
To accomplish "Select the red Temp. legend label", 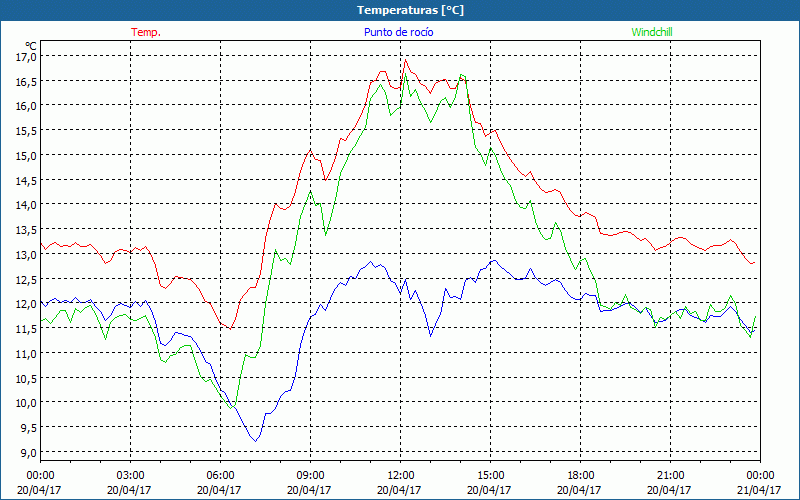I will click(146, 32).
